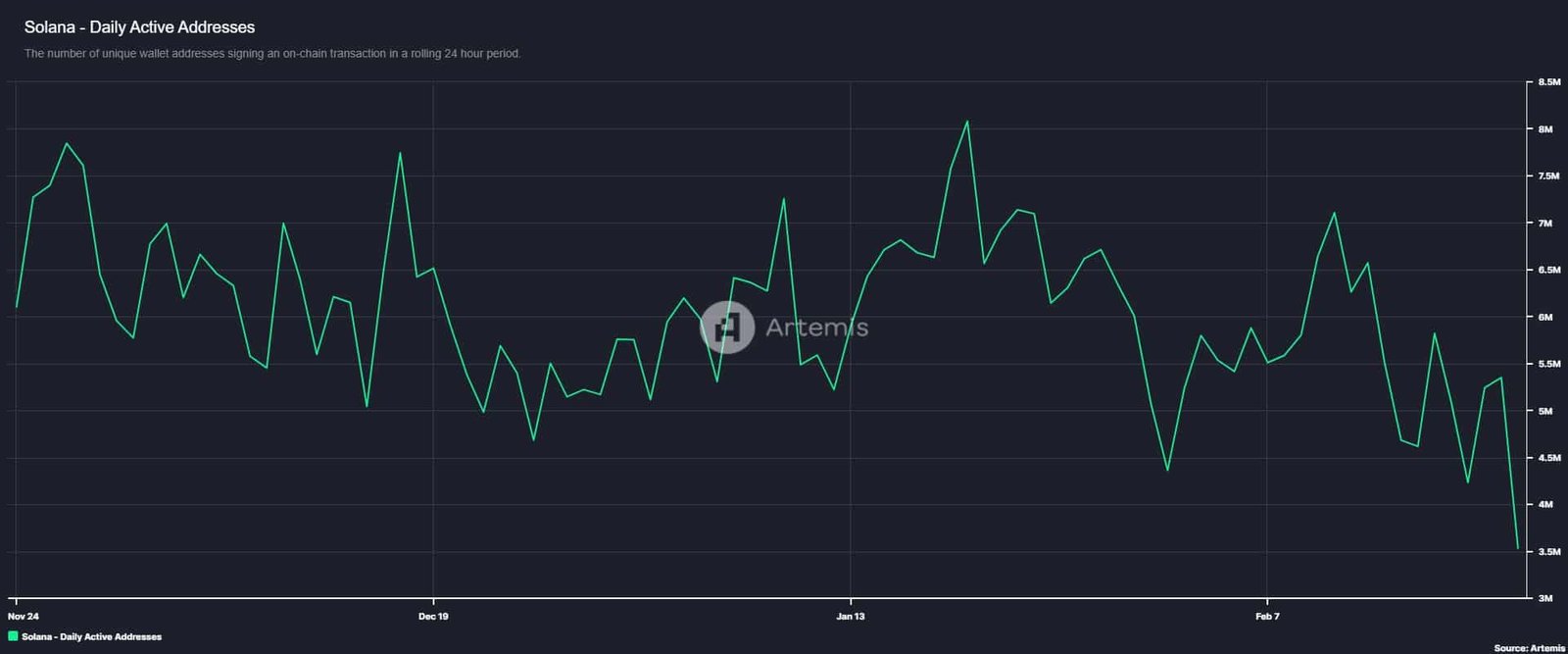Viewport: 1568px width, 654px height.
Task: Click the '3.5M' y-axis label
Action: click(1548, 552)
